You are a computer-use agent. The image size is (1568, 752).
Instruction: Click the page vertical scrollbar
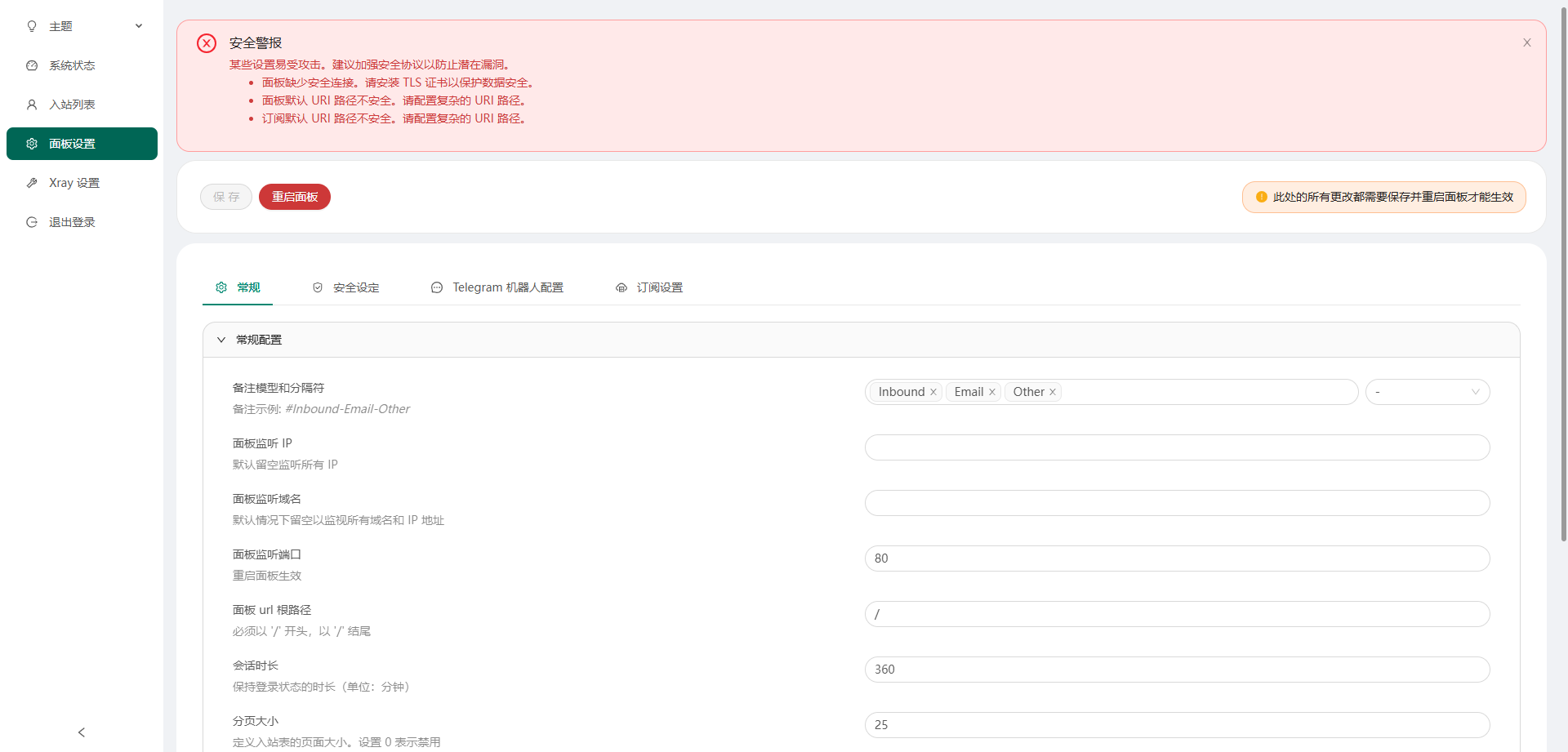point(1563,274)
